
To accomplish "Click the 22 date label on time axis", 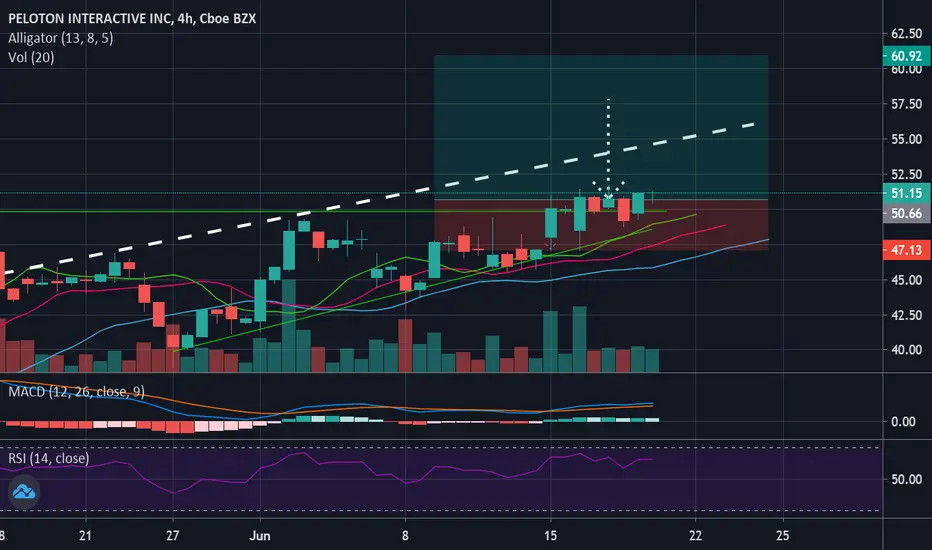I will click(695, 536).
